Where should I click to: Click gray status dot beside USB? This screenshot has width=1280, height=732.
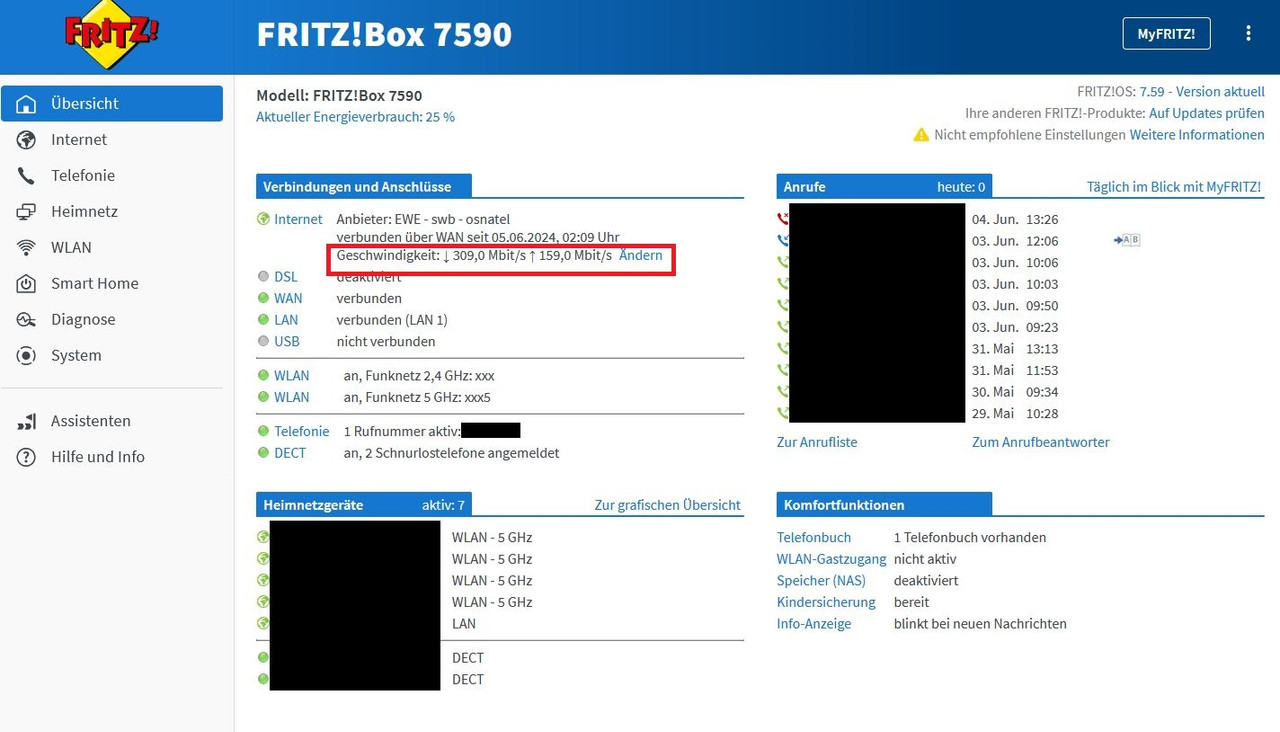click(263, 341)
